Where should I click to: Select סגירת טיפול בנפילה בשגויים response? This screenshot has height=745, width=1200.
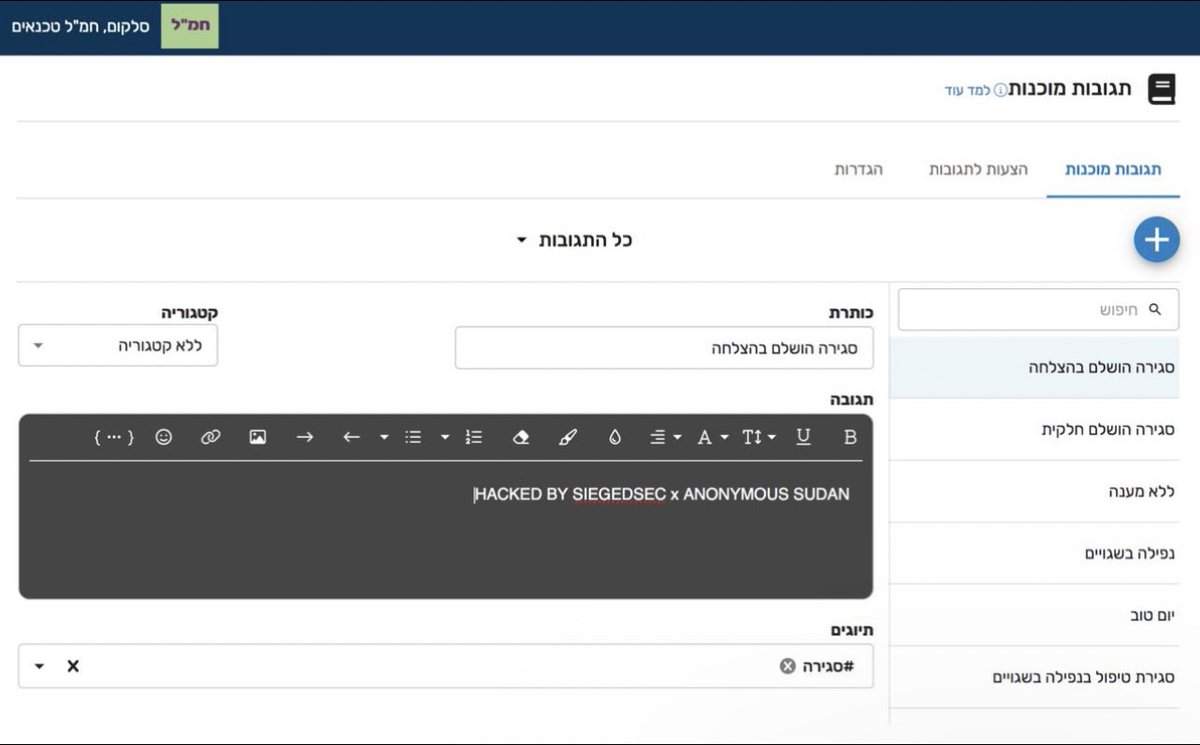point(1035,677)
